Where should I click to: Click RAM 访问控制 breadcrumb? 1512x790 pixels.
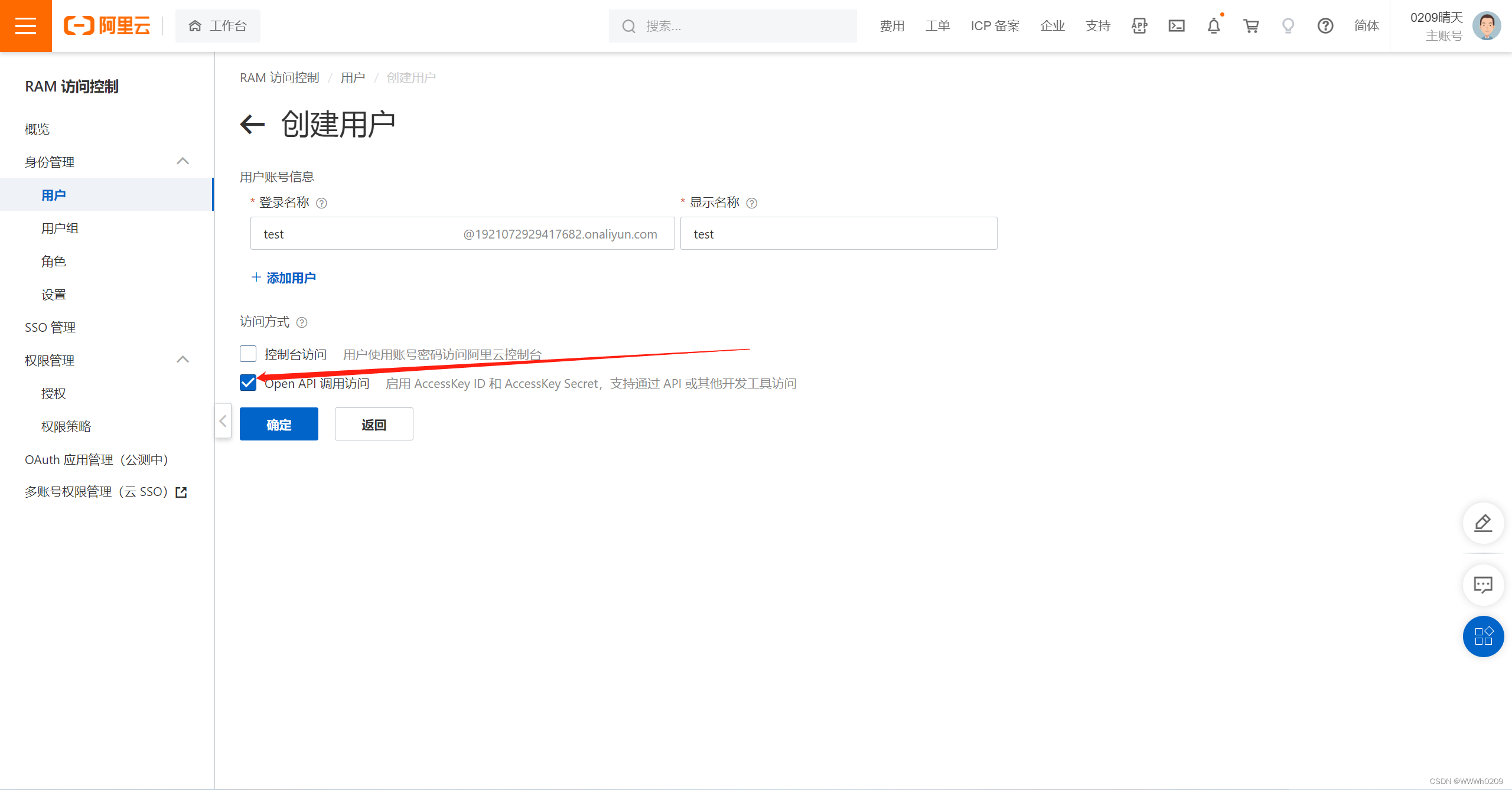279,78
